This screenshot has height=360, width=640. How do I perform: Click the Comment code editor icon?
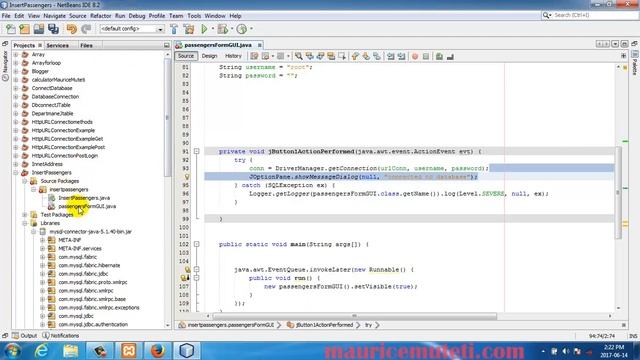(x=439, y=56)
